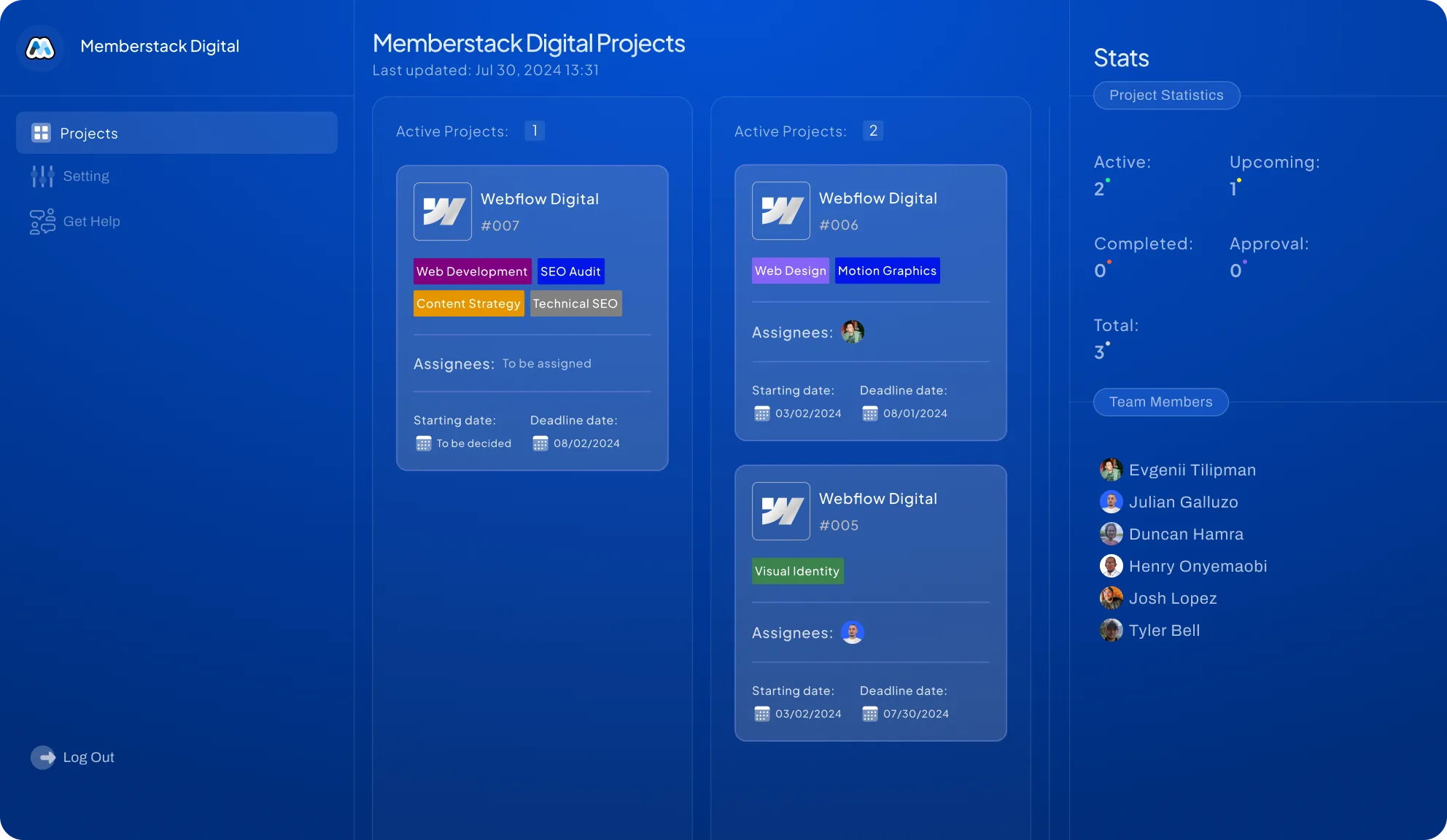Click the Memberstack Digital Projects heading
Image resolution: width=1447 pixels, height=840 pixels.
pos(529,44)
